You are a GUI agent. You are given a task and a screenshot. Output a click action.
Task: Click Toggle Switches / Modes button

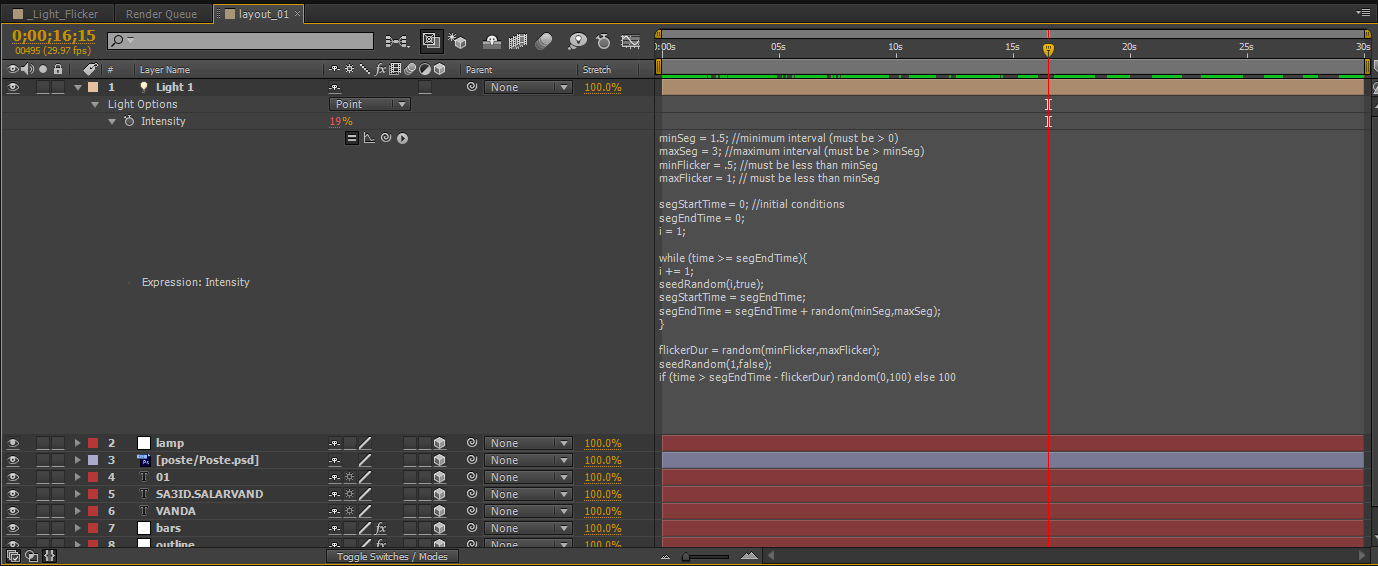point(392,556)
